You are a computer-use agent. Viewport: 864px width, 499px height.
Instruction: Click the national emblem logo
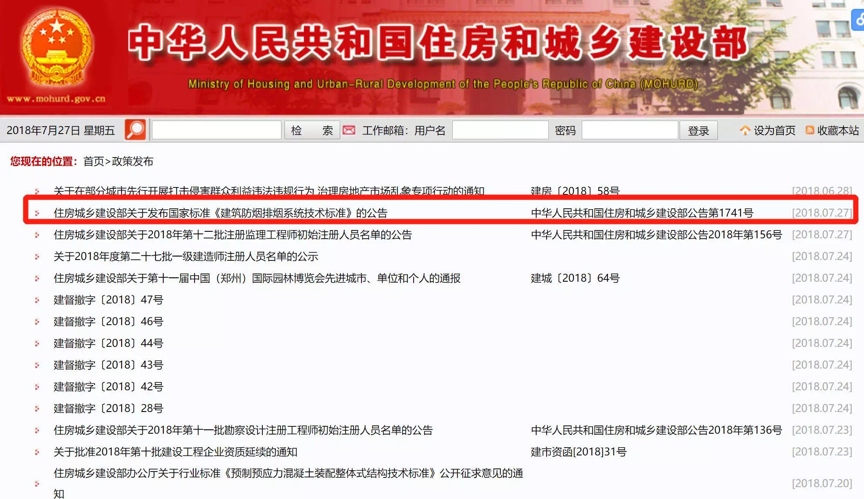coord(56,50)
